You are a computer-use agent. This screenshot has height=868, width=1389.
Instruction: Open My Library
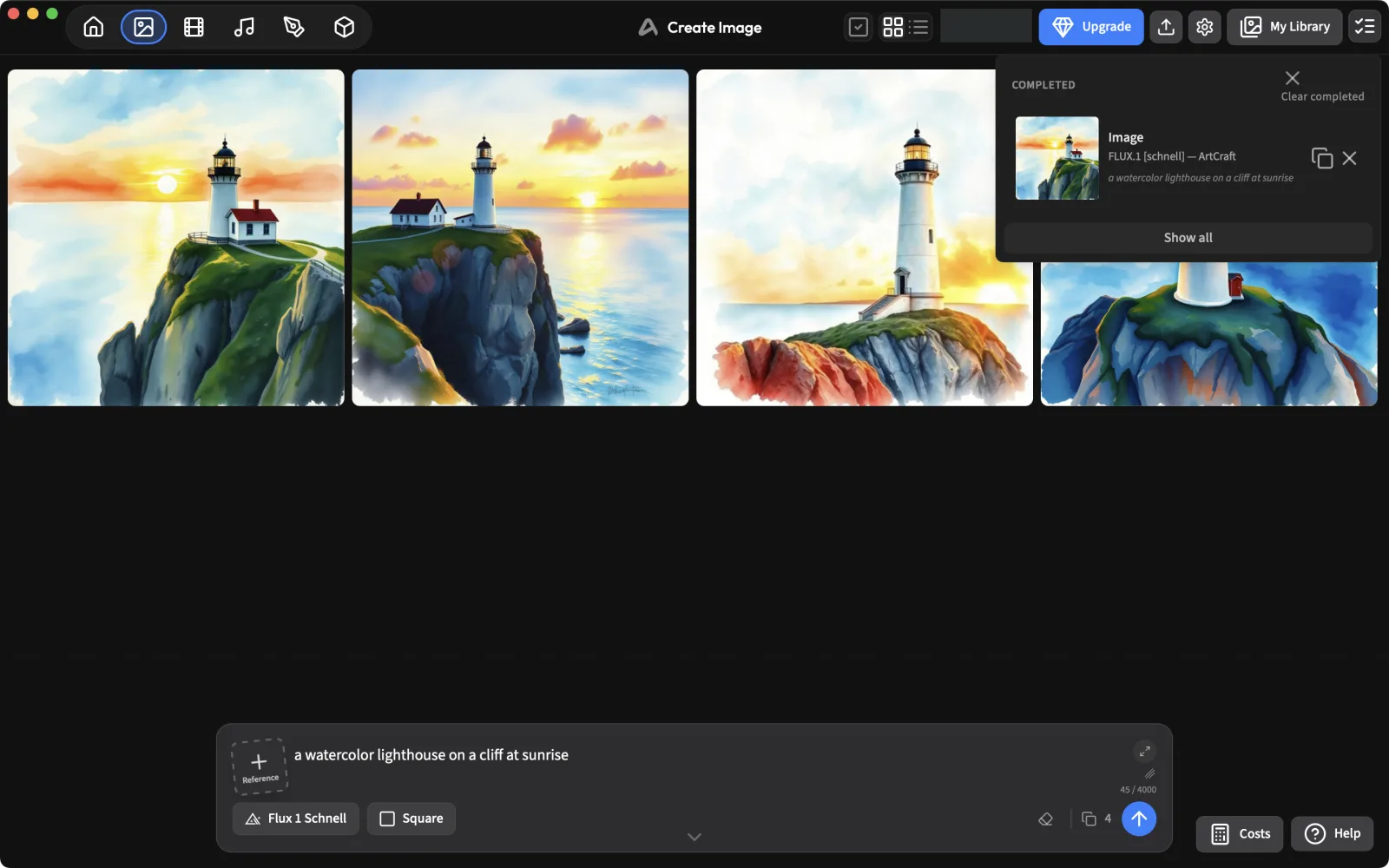click(x=1285, y=27)
